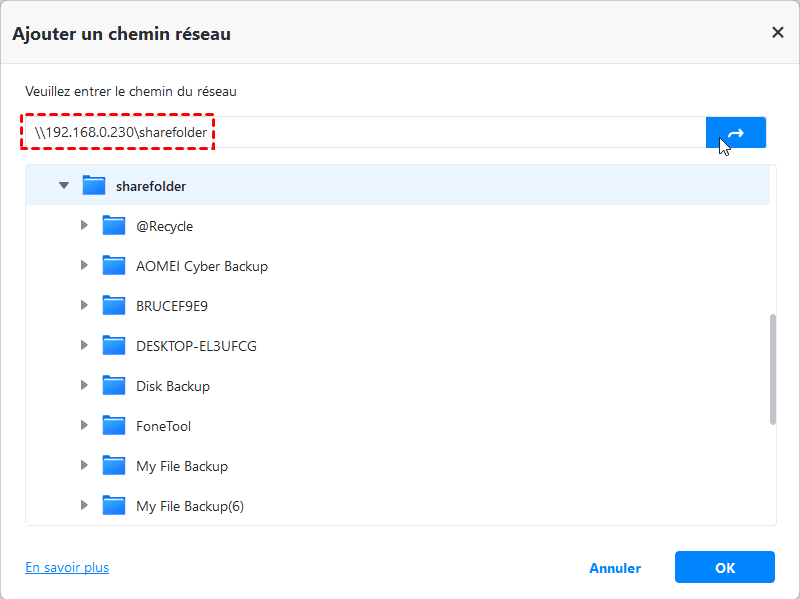The width and height of the screenshot is (800, 599).
Task: Click the AOMEI Cyber Backup folder icon
Action: tap(114, 266)
